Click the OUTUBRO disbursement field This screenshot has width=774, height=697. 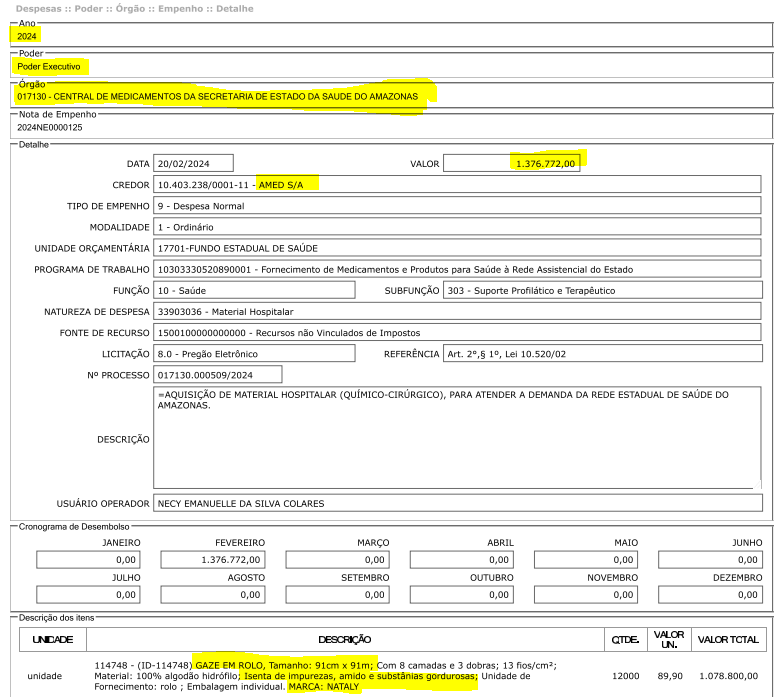[x=462, y=595]
